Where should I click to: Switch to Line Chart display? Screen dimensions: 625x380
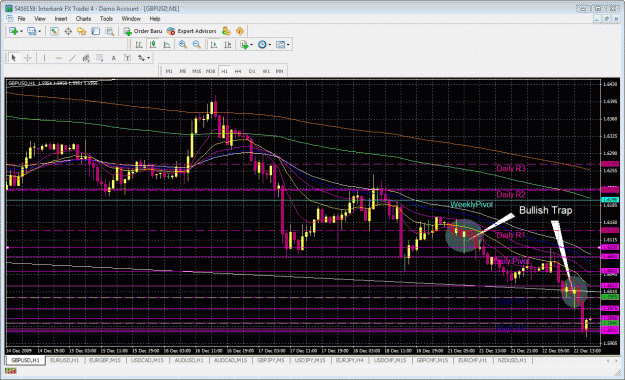coord(167,45)
